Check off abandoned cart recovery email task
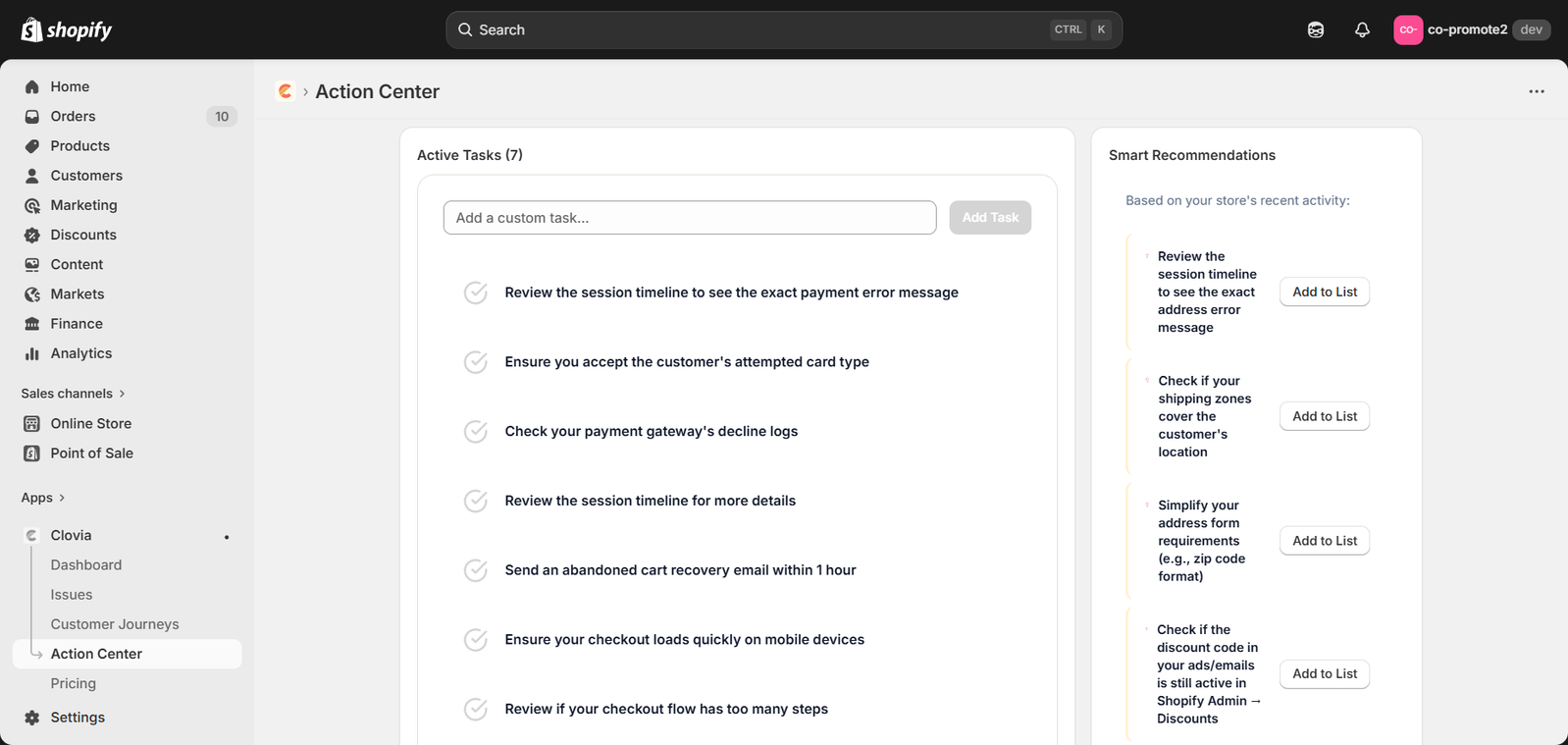Image resolution: width=1568 pixels, height=745 pixels. (x=476, y=570)
